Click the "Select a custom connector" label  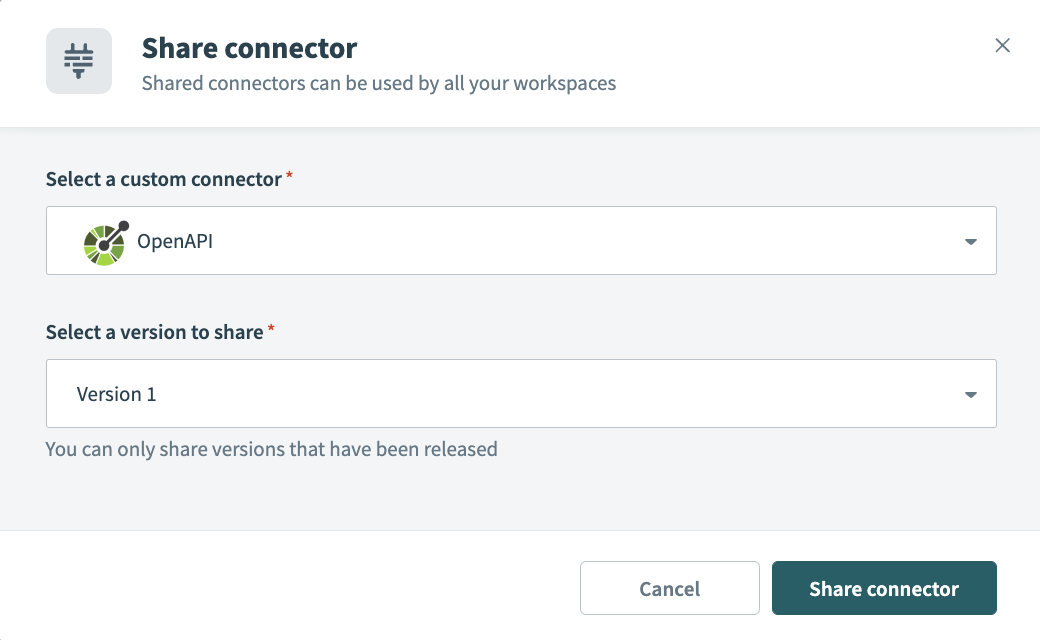pos(164,179)
